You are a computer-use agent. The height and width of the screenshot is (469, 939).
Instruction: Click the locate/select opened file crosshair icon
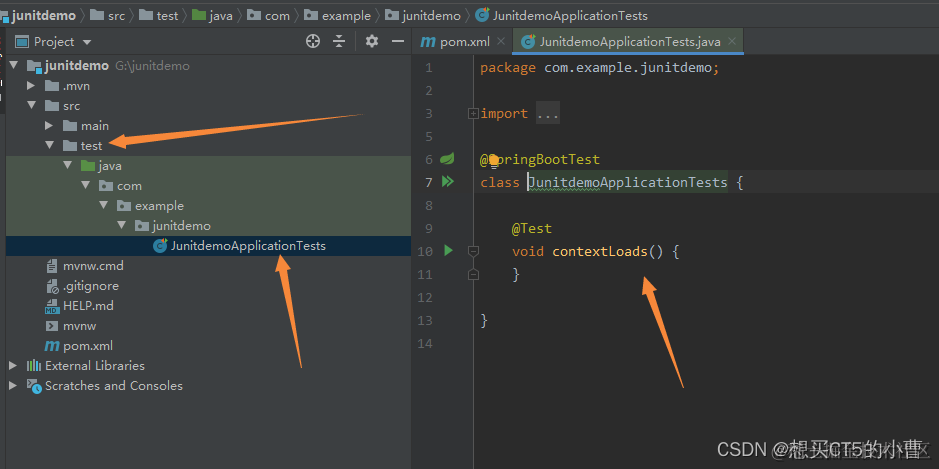pos(313,41)
